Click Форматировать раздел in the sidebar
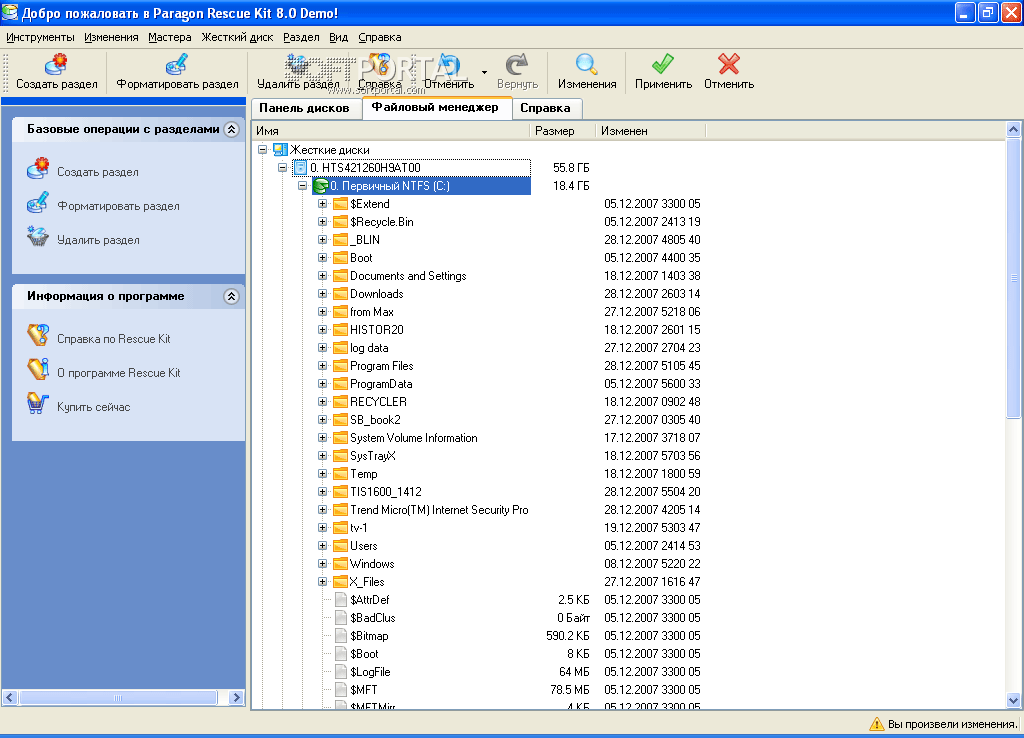 (x=118, y=206)
